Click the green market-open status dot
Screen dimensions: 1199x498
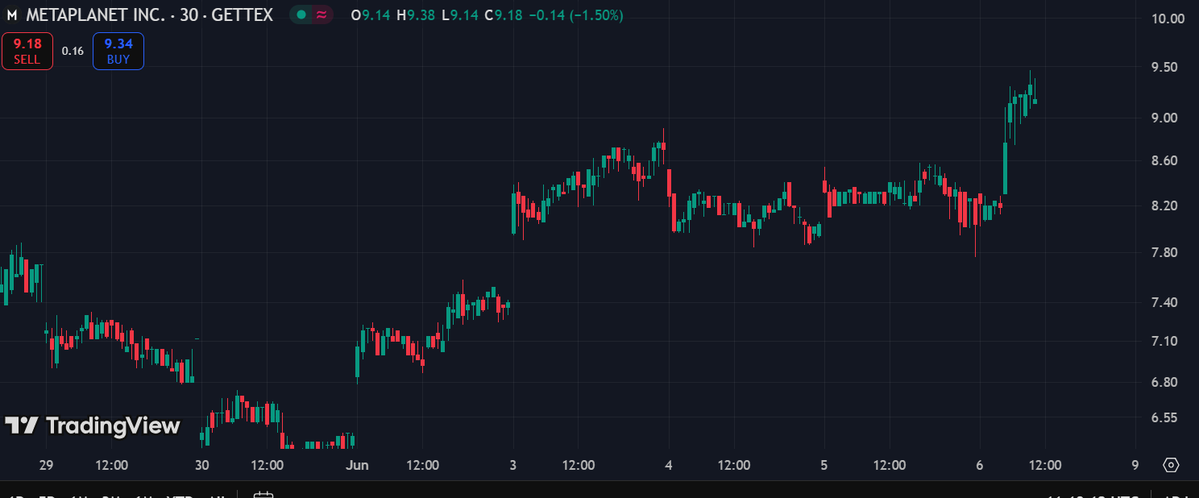pyautogui.click(x=301, y=15)
